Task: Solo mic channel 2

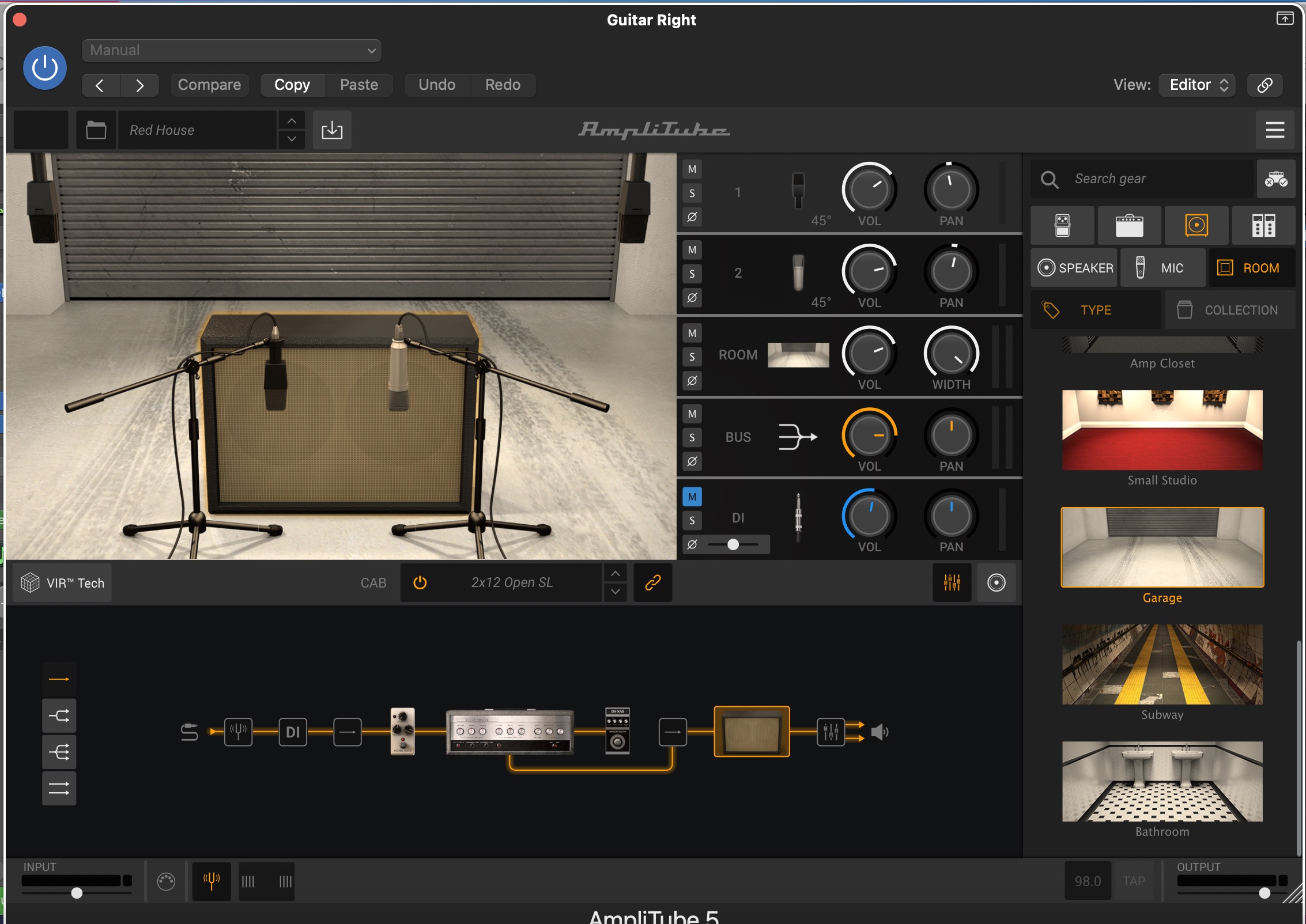Action: [692, 274]
